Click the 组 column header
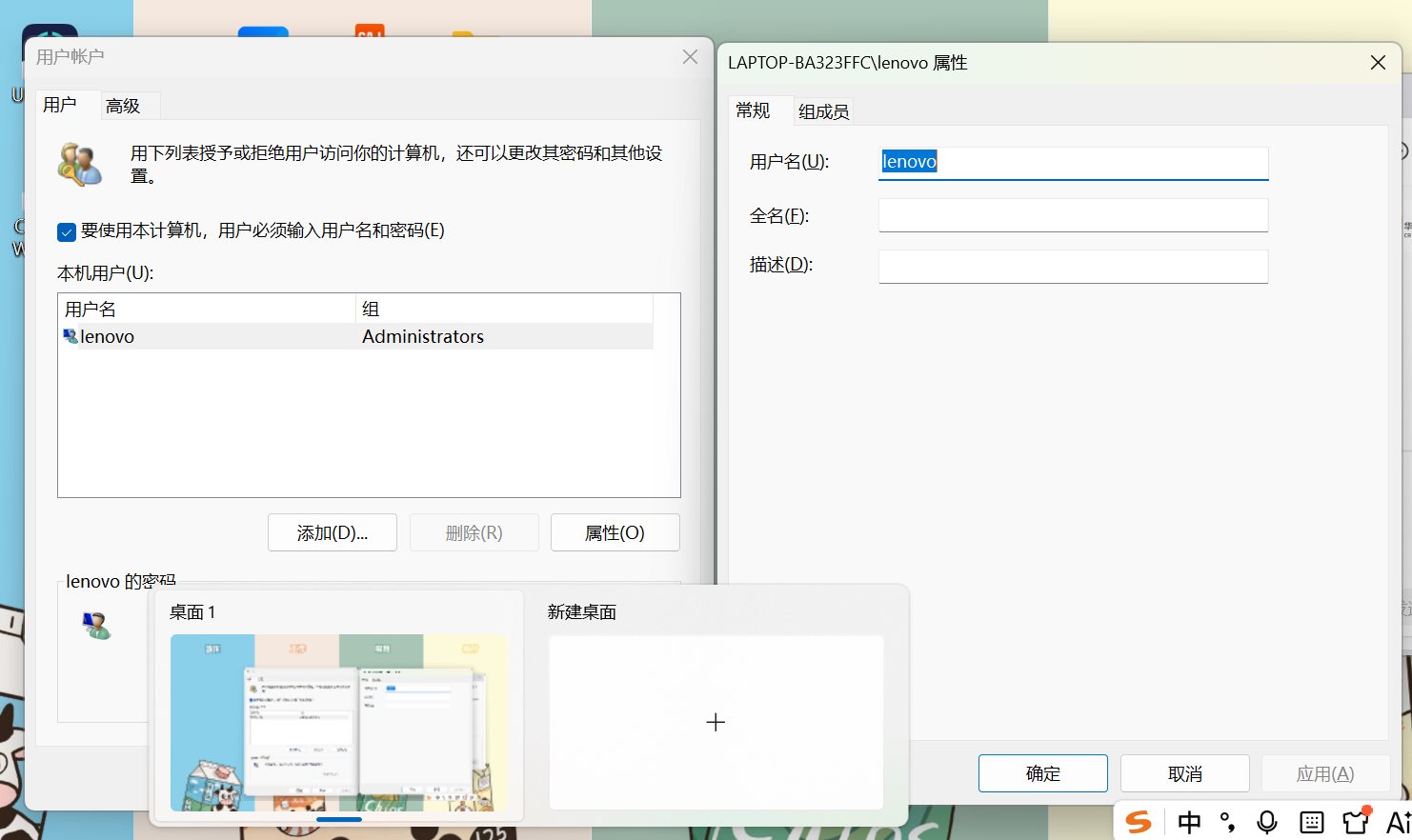1412x840 pixels. pos(505,309)
